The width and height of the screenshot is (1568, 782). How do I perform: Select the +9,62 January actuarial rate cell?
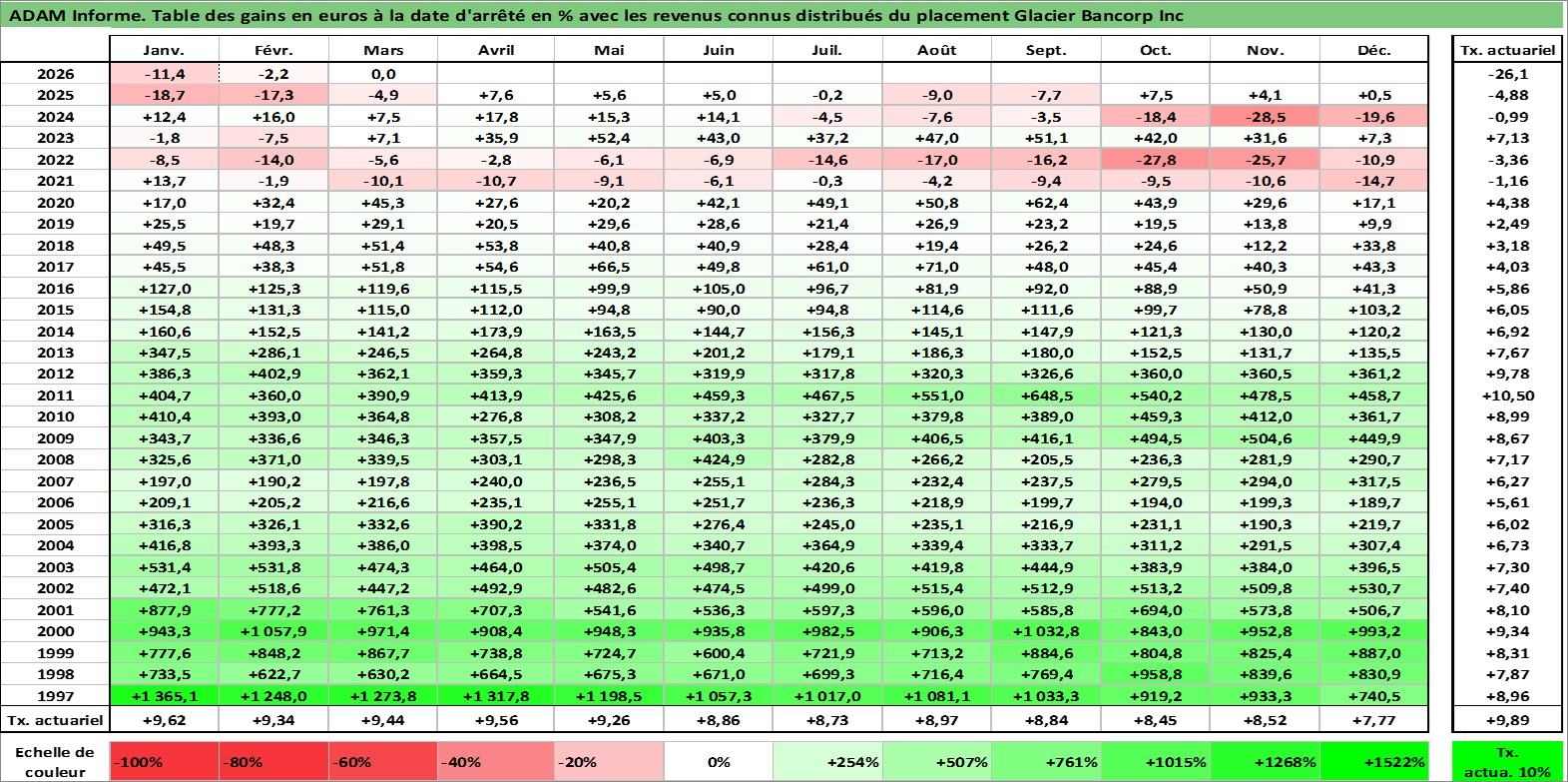[164, 719]
